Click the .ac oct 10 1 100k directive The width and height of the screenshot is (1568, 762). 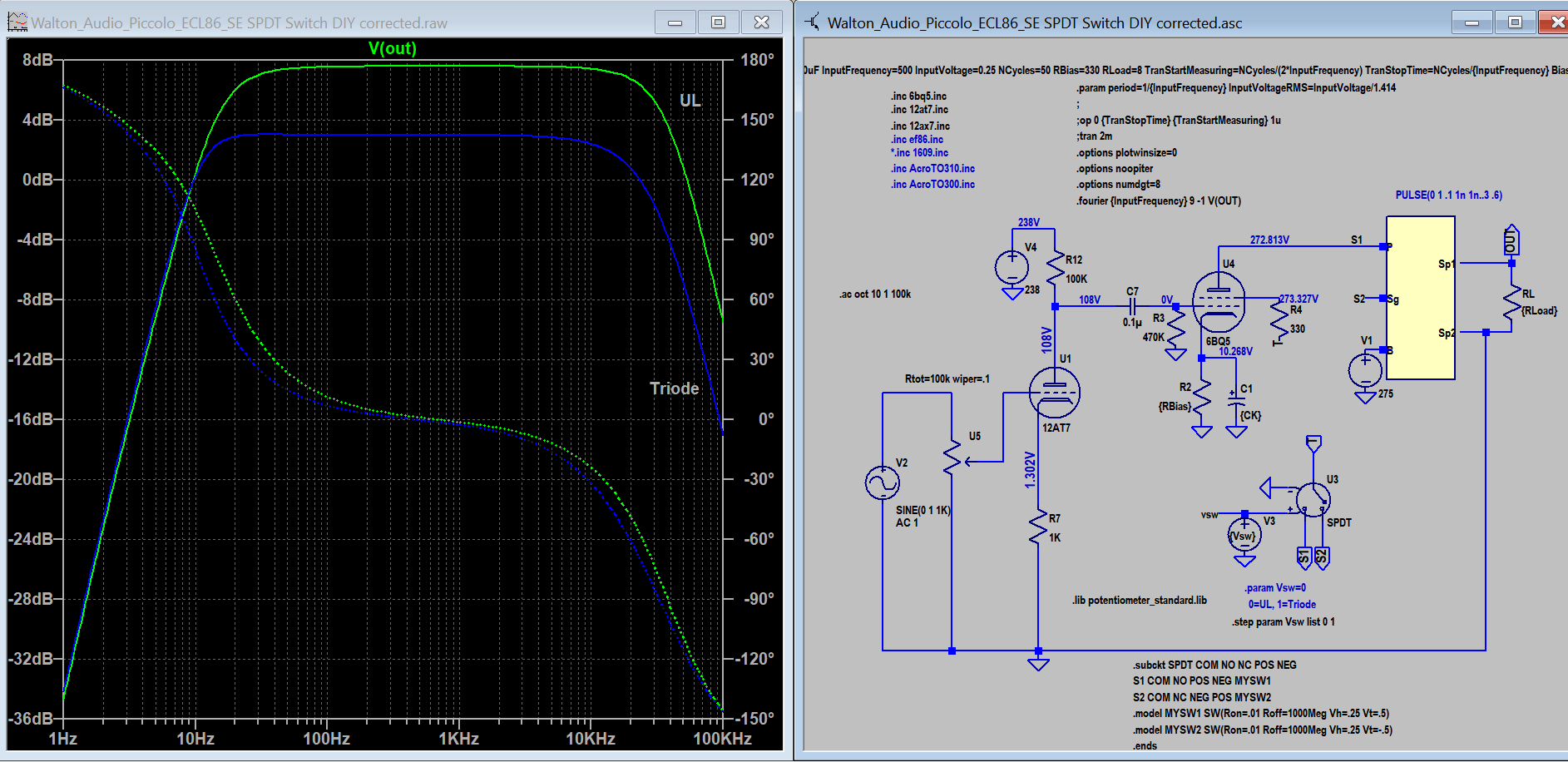[875, 294]
